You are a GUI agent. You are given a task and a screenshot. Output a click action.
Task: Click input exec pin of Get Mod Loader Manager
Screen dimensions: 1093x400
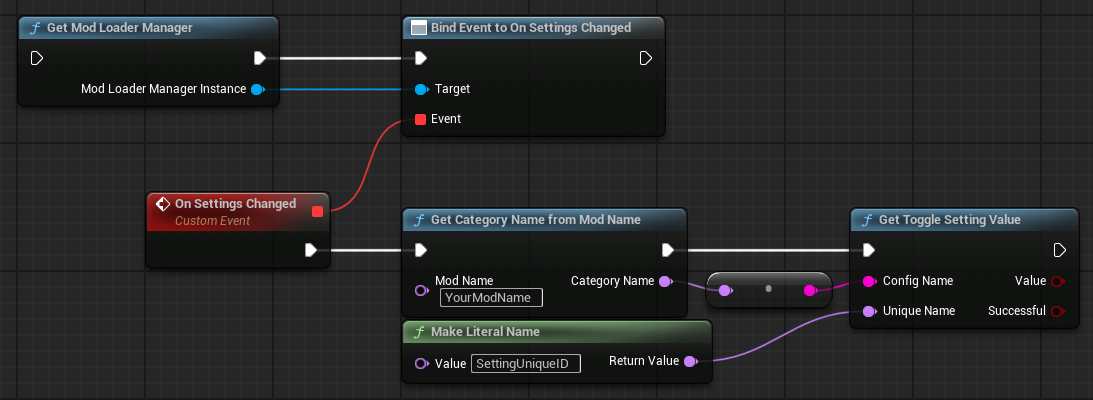click(37, 58)
